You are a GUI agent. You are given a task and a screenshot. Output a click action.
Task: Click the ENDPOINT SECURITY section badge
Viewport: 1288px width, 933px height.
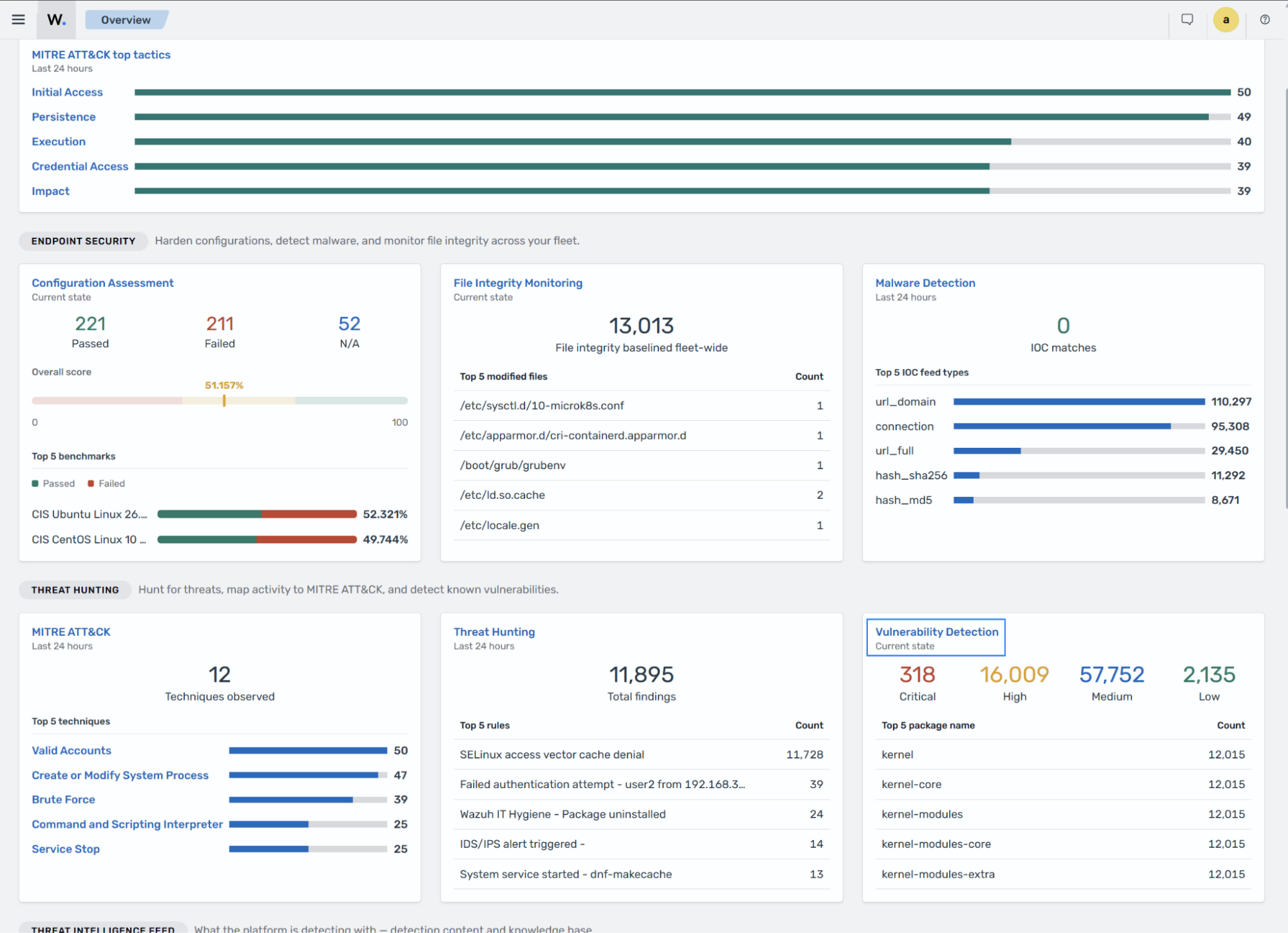(x=83, y=241)
